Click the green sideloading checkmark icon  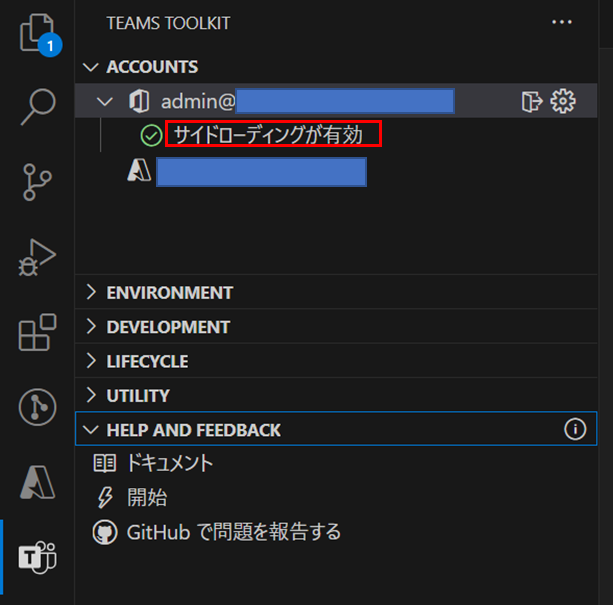point(151,136)
